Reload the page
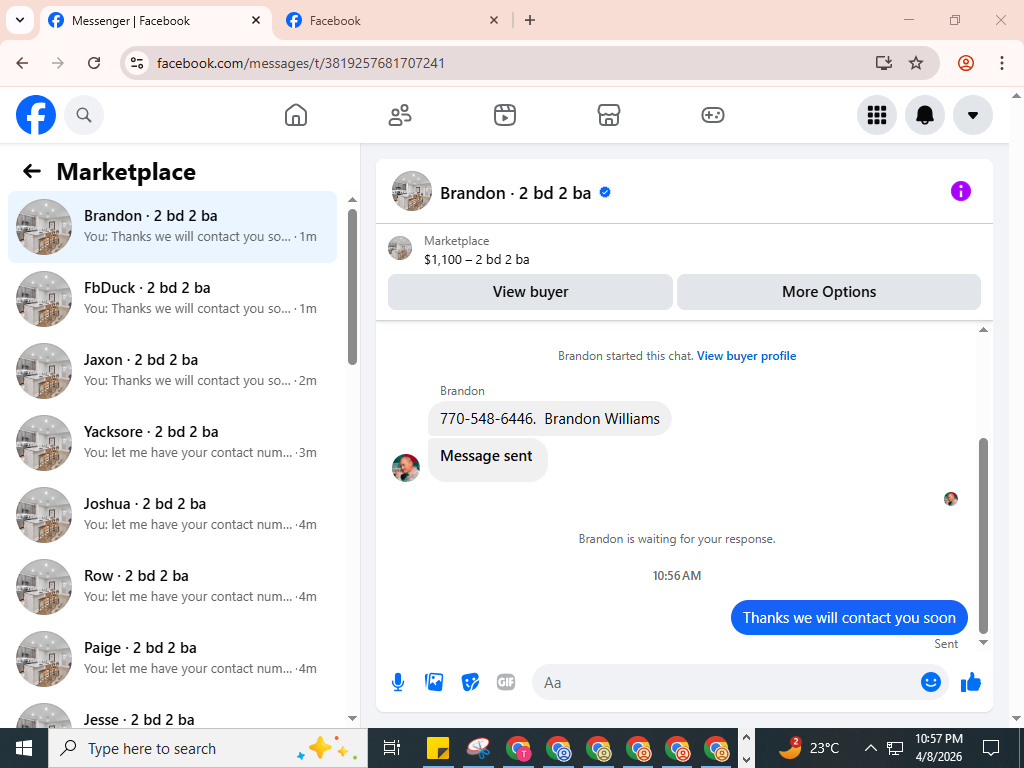Screen dimensions: 1024x768 tap(94, 63)
